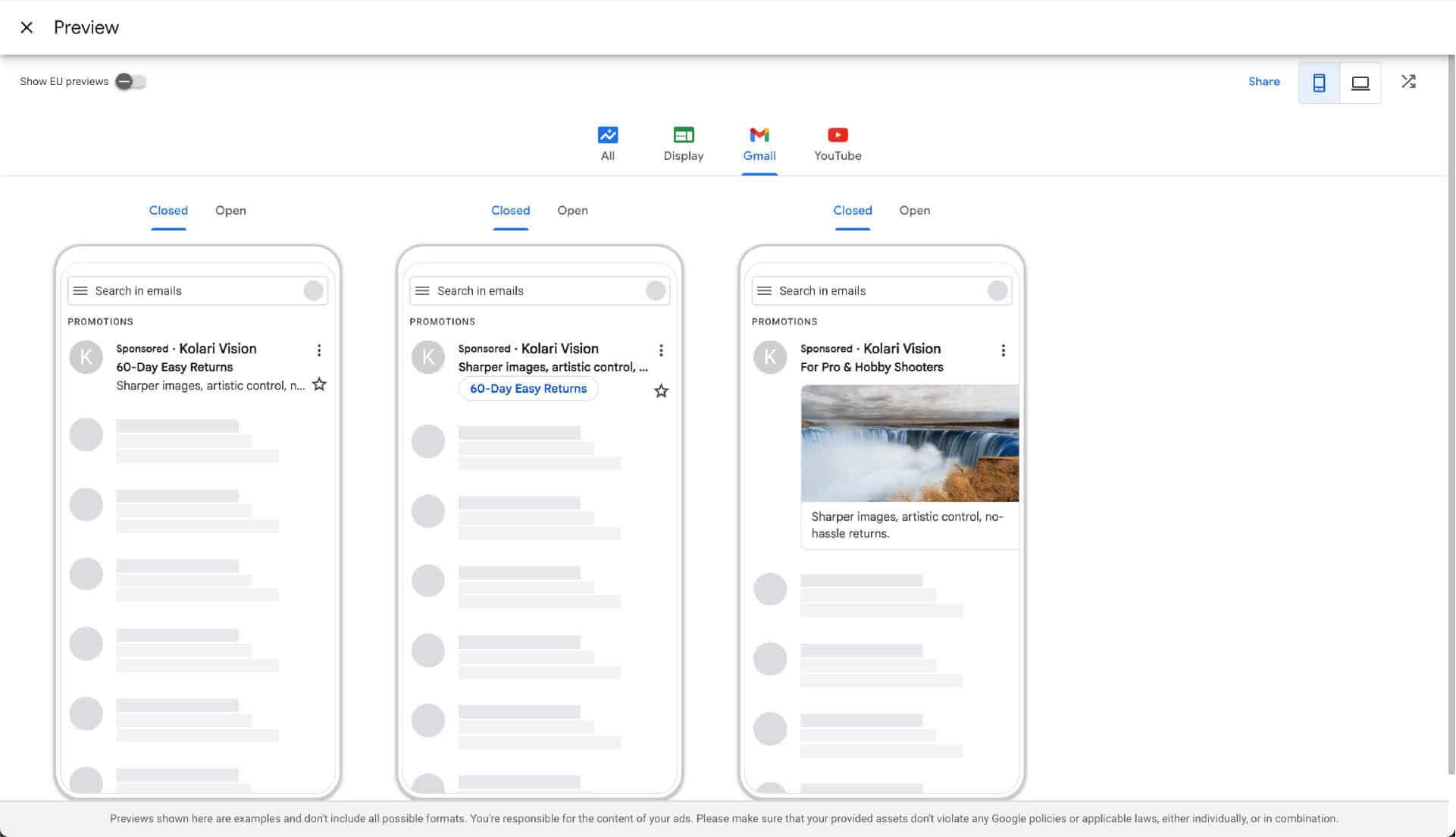Image resolution: width=1456 pixels, height=837 pixels.
Task: Switch second phone preview to Open
Action: coord(572,211)
